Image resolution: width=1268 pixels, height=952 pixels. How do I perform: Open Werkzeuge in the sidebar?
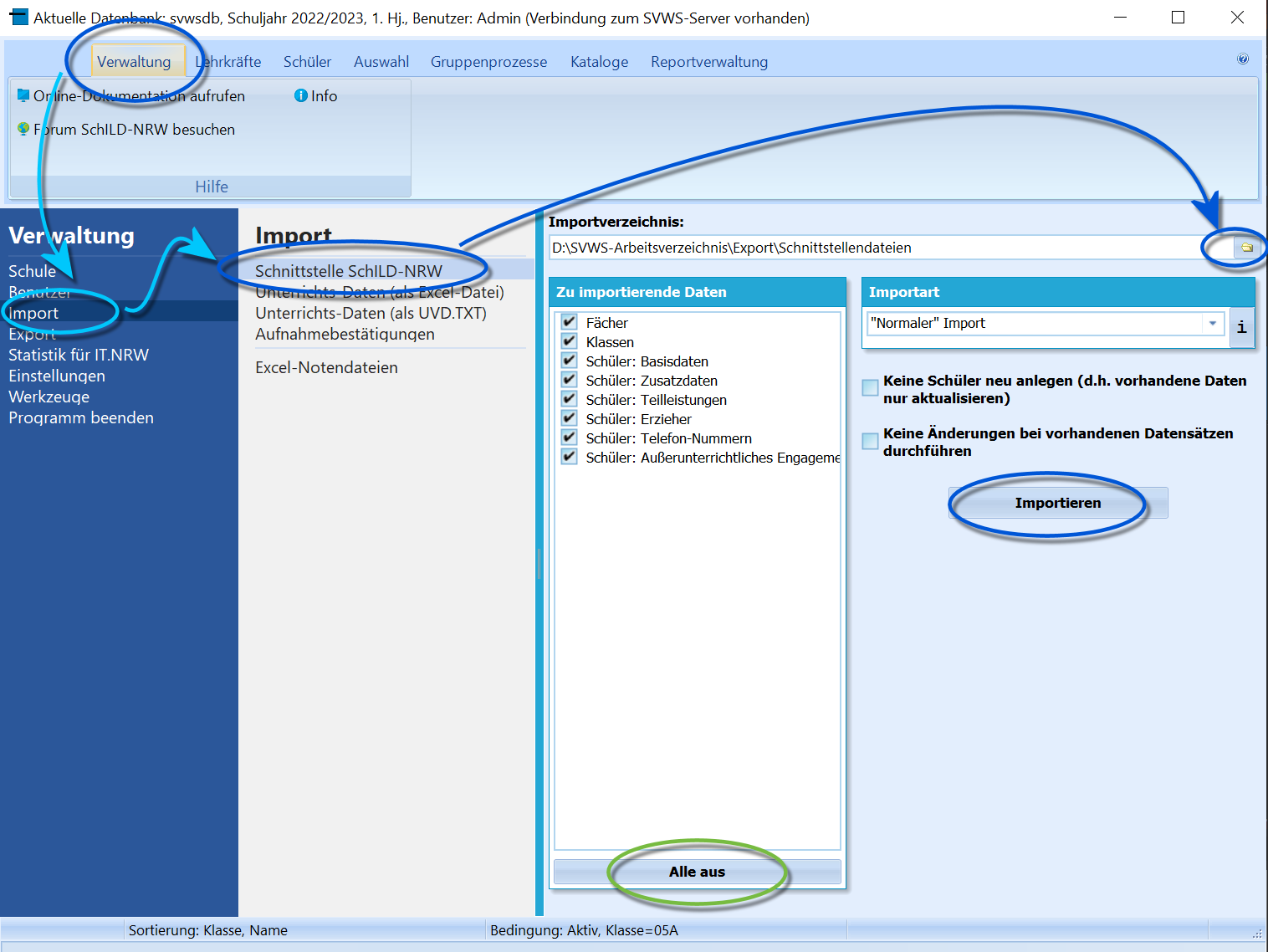pyautogui.click(x=49, y=397)
